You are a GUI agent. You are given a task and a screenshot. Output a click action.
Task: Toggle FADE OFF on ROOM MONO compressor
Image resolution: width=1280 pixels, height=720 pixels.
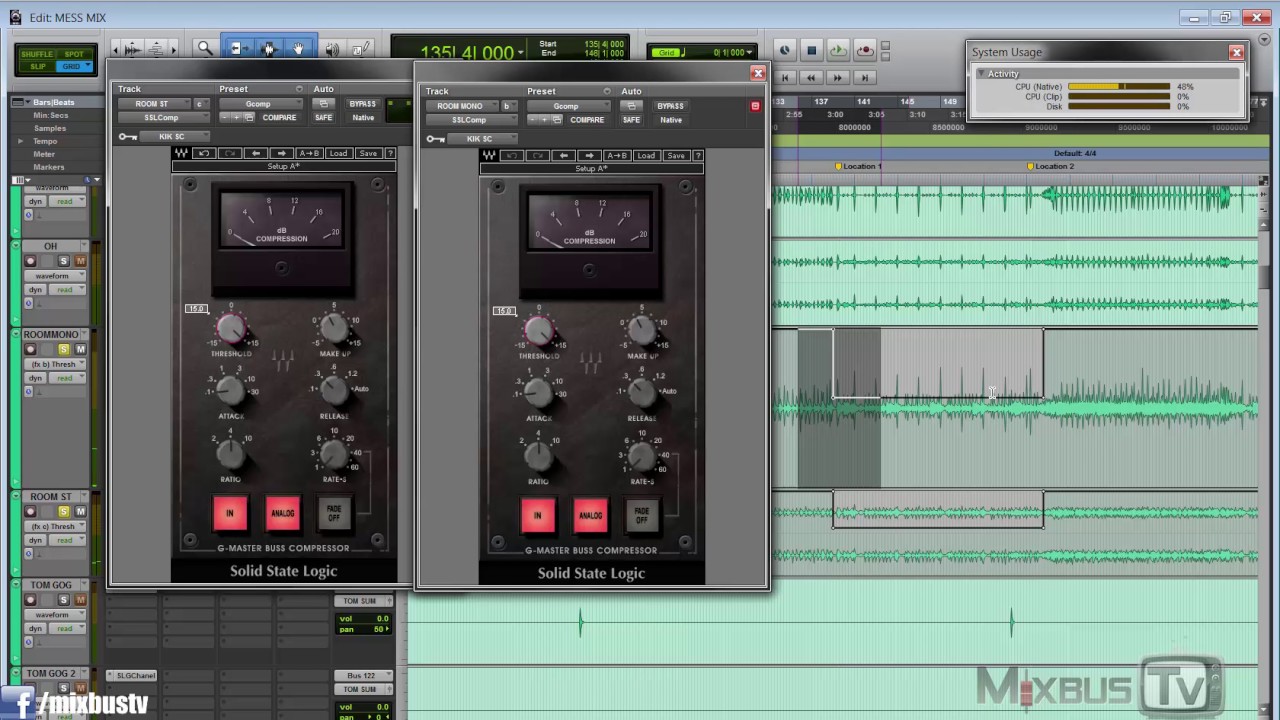pyautogui.click(x=642, y=516)
